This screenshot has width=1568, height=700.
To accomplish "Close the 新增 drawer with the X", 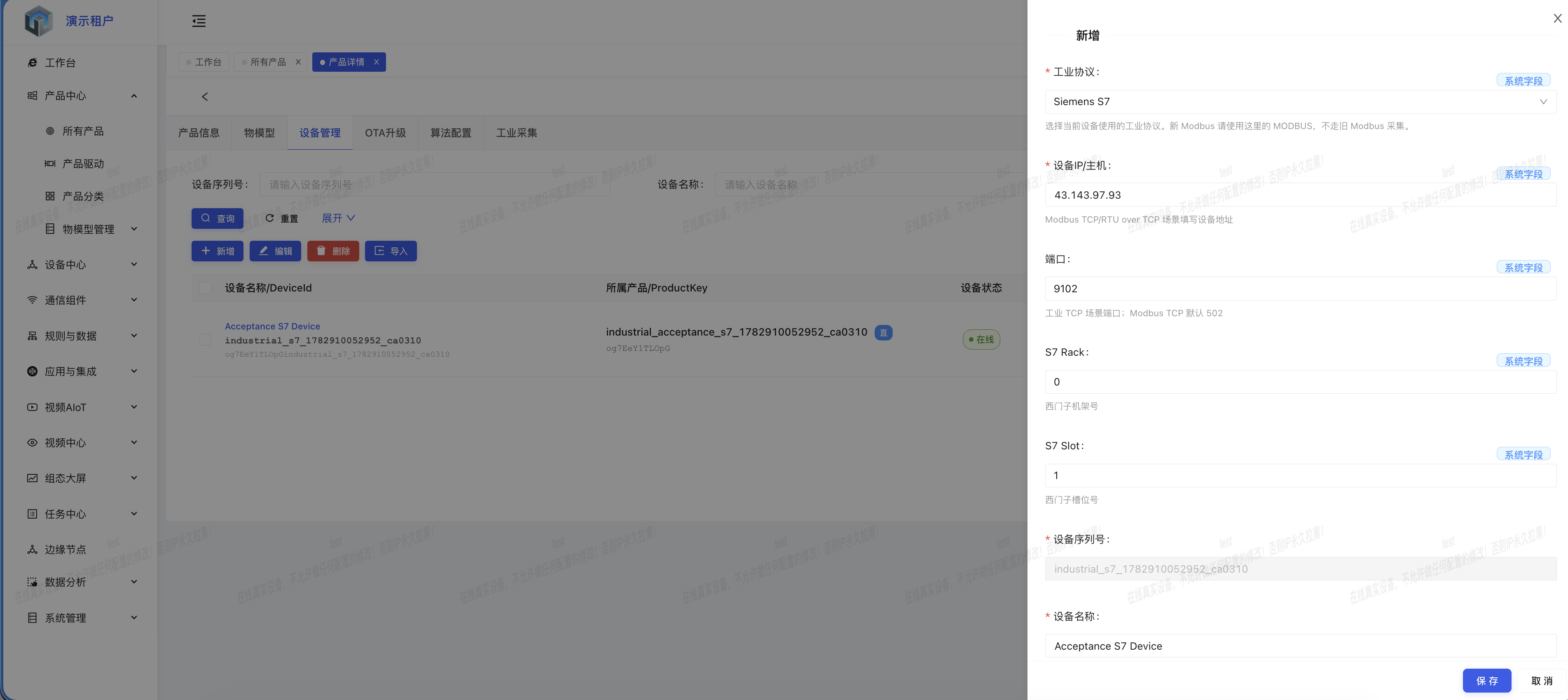I will [x=1557, y=19].
